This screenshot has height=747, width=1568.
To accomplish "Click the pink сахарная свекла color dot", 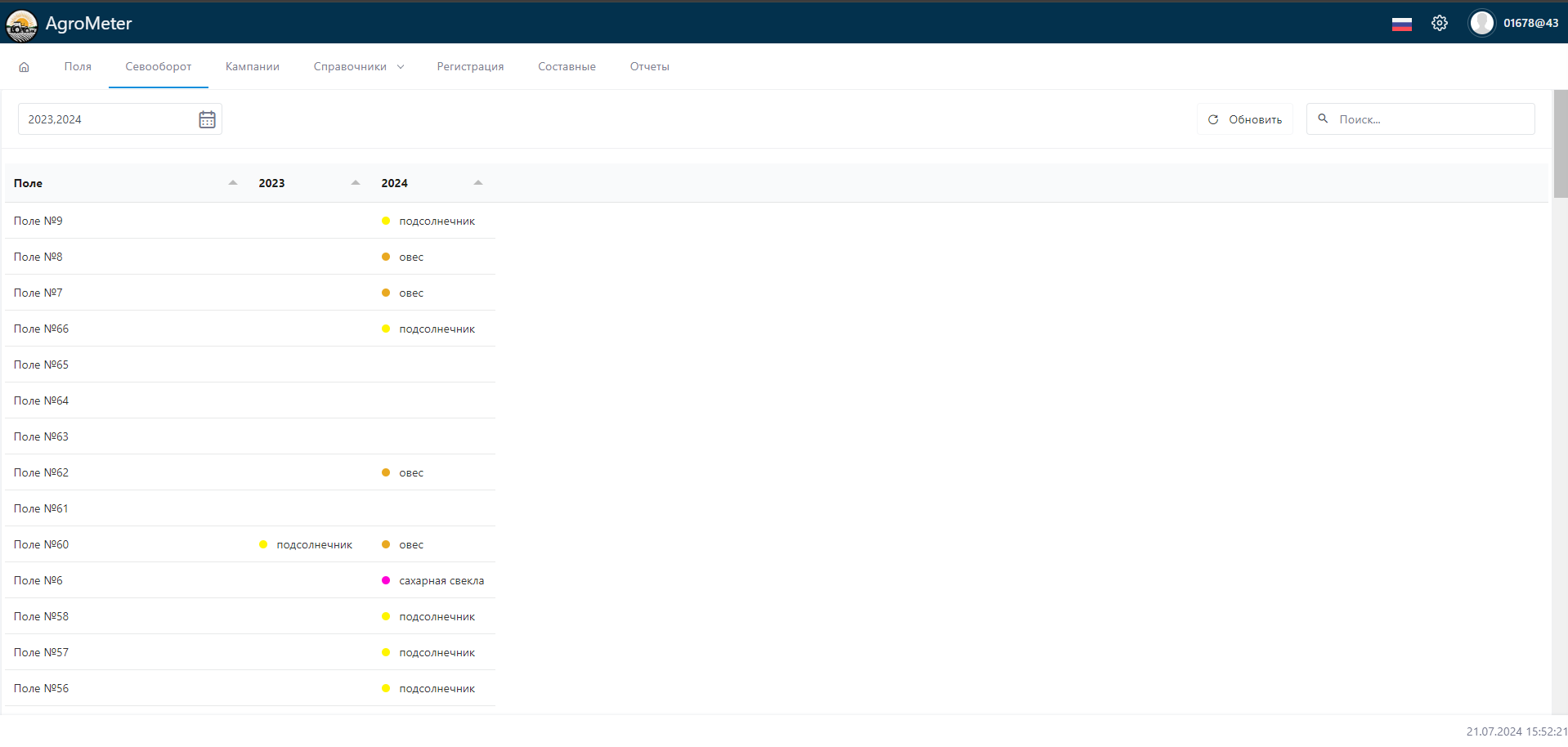I will pyautogui.click(x=386, y=580).
